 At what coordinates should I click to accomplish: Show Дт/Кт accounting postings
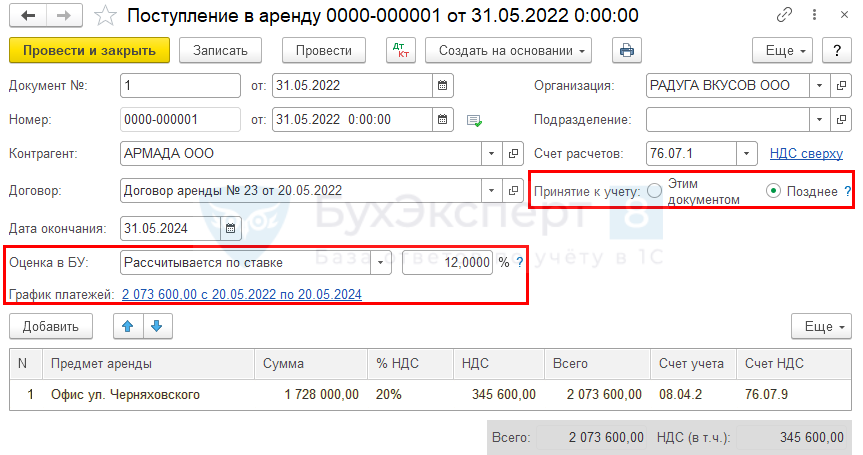point(400,51)
